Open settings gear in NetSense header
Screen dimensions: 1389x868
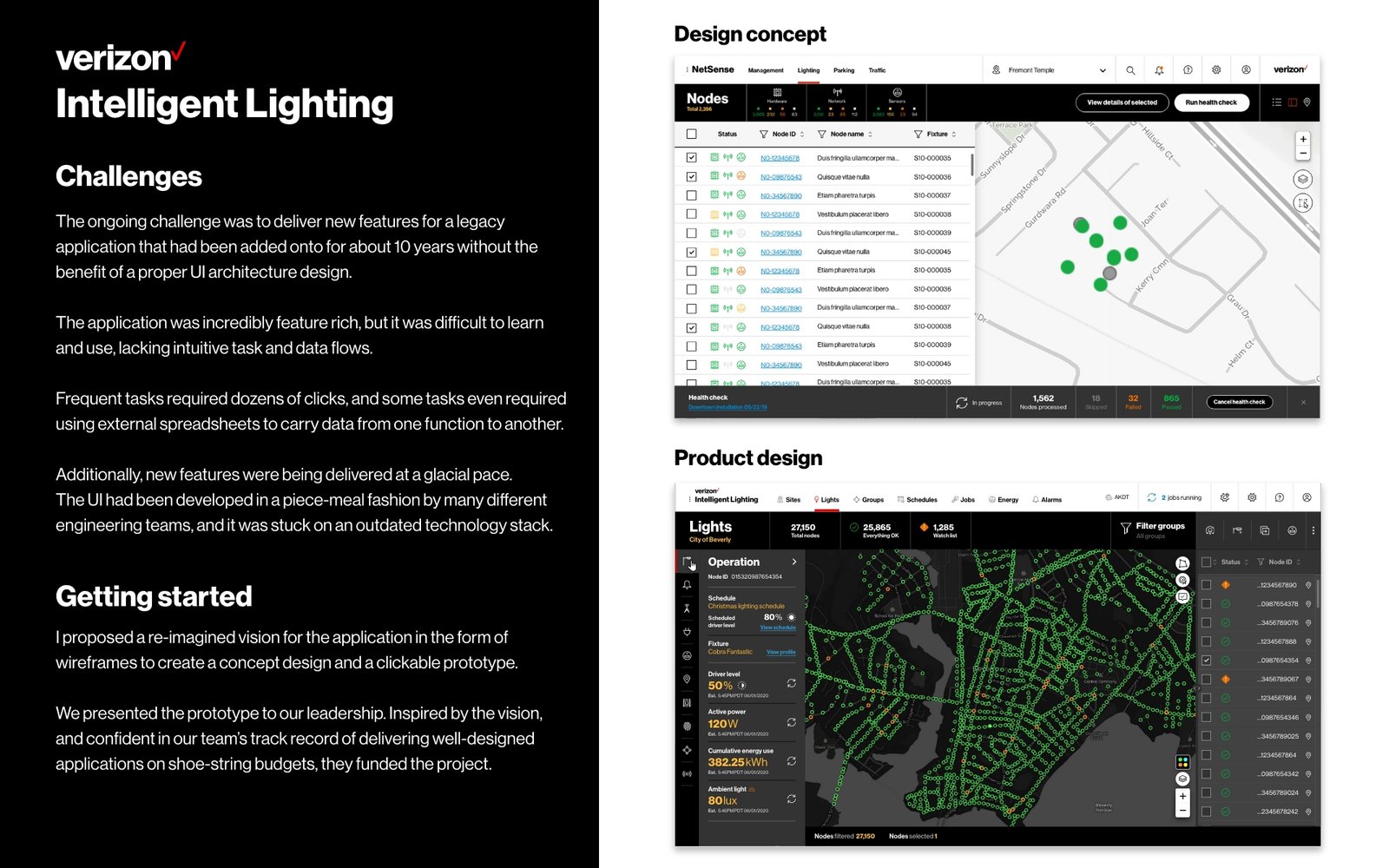(1216, 70)
